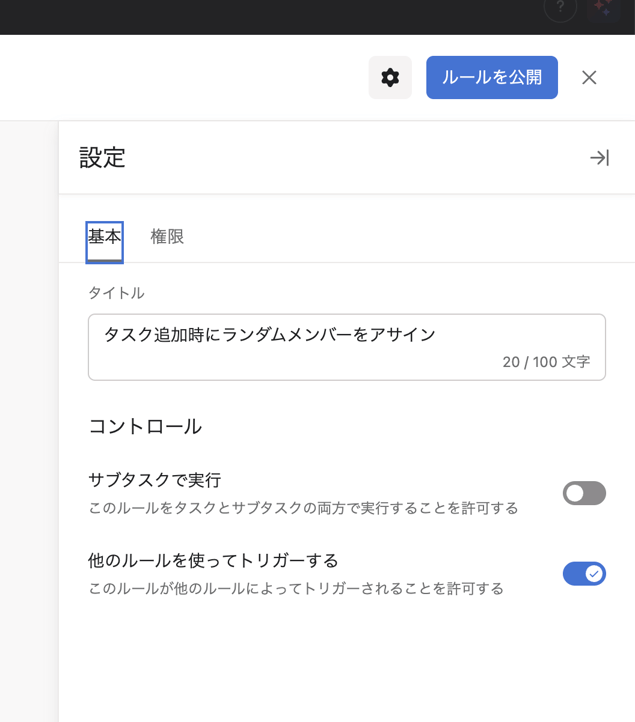Click the 設定 panel heading
The height and width of the screenshot is (722, 635).
click(102, 158)
